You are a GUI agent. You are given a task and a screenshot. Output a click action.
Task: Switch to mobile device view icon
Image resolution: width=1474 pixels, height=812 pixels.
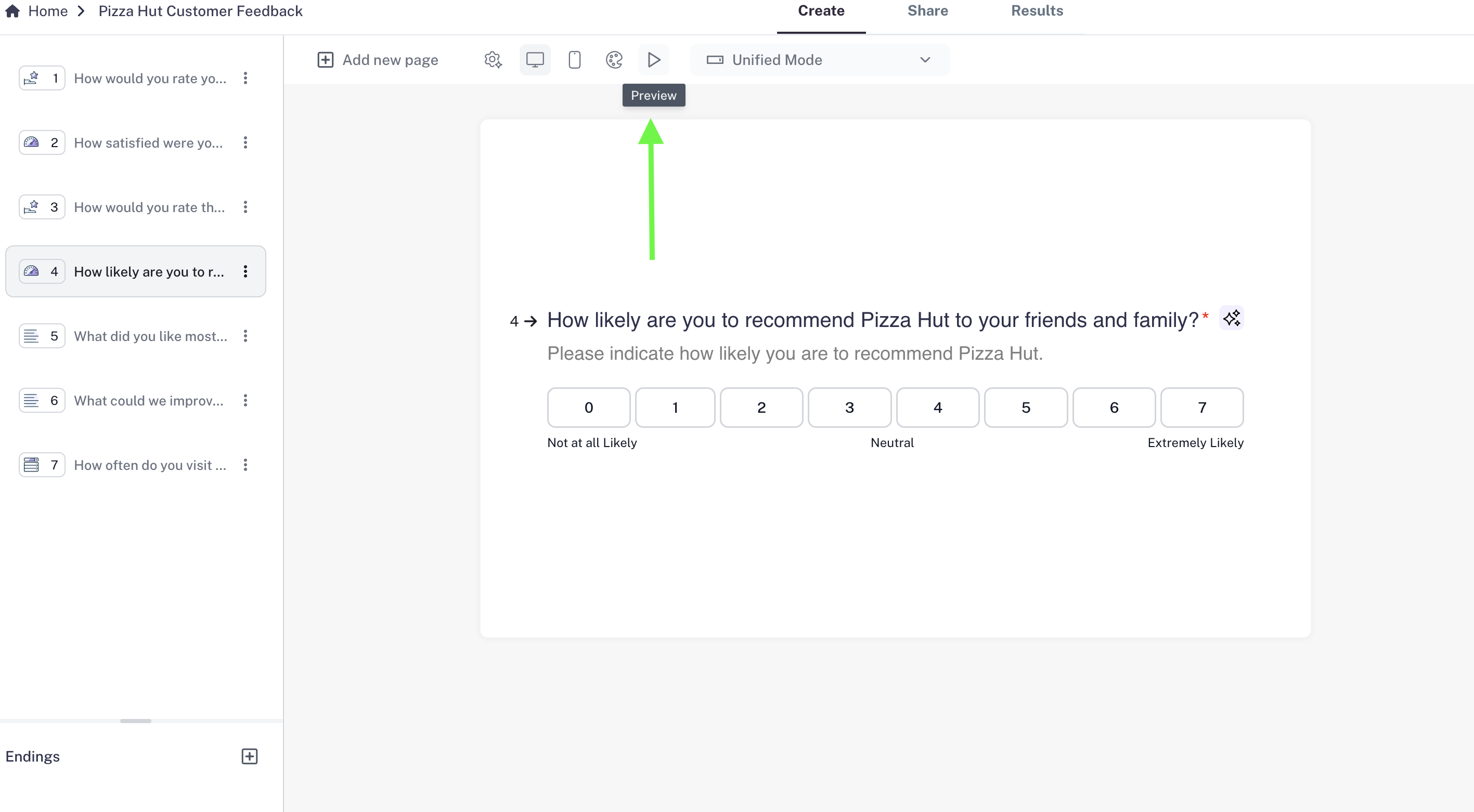click(x=575, y=60)
